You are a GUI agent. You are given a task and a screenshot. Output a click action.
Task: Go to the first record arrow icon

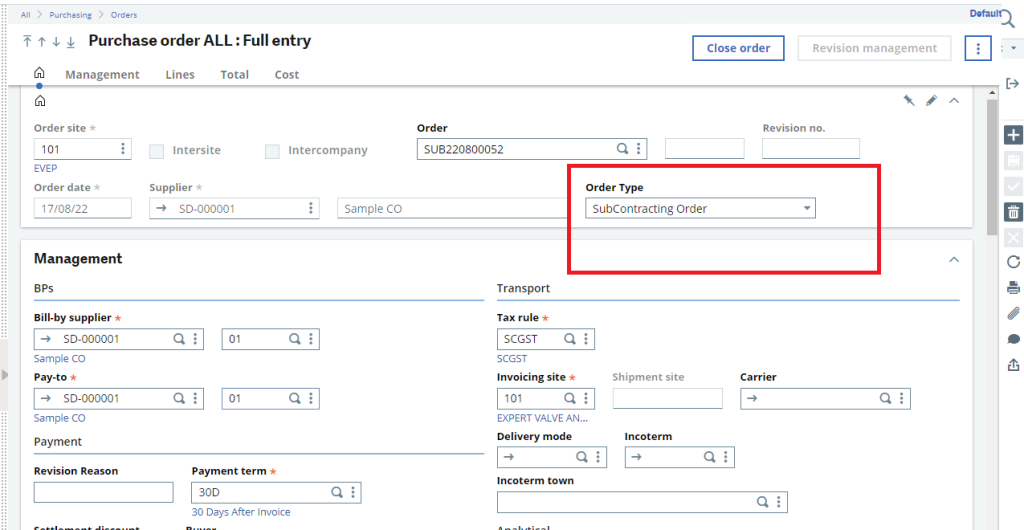coord(27,41)
